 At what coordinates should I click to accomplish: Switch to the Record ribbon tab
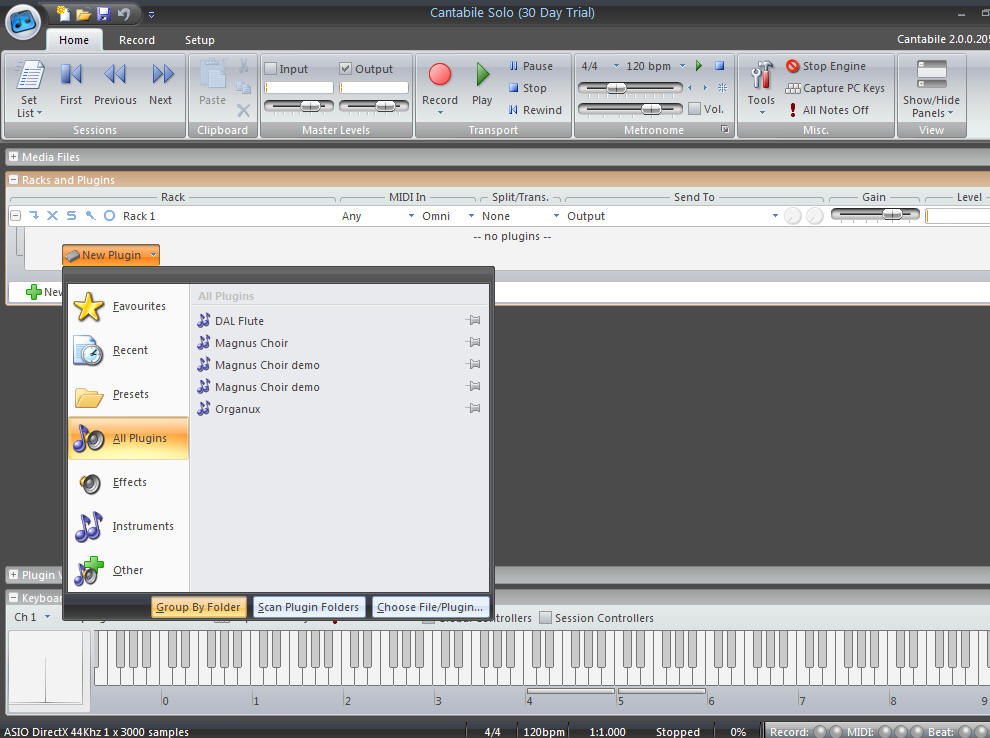(137, 40)
